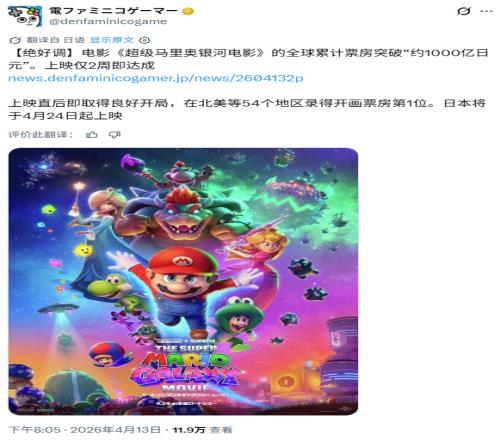The height and width of the screenshot is (440, 500).
Task: Click the display name 電ファミニコゲーマー
Action: point(113,11)
